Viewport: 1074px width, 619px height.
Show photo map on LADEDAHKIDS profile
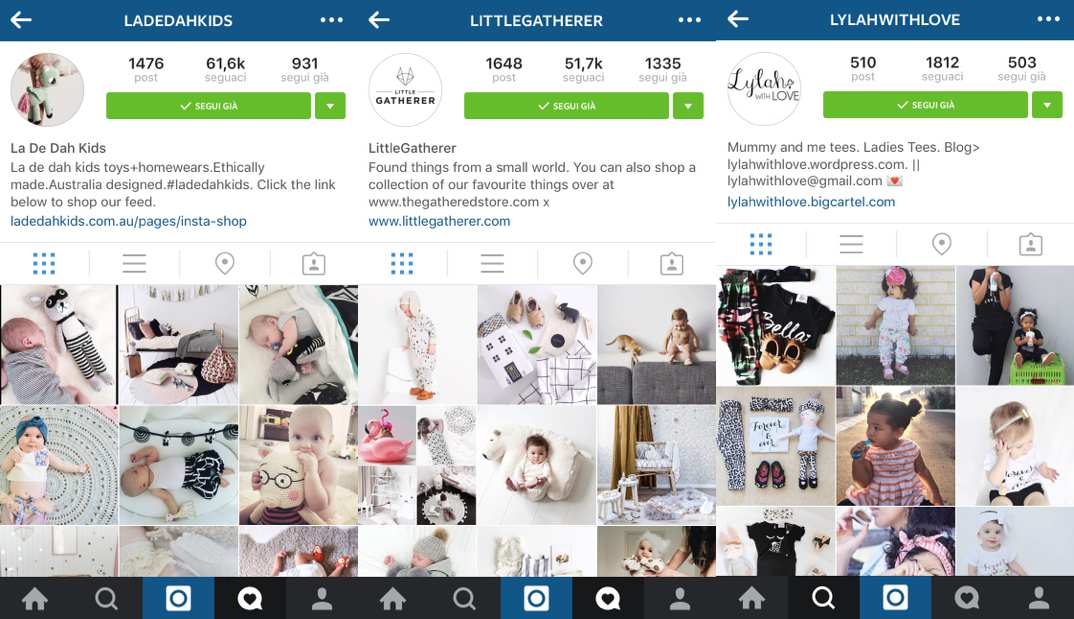(225, 264)
